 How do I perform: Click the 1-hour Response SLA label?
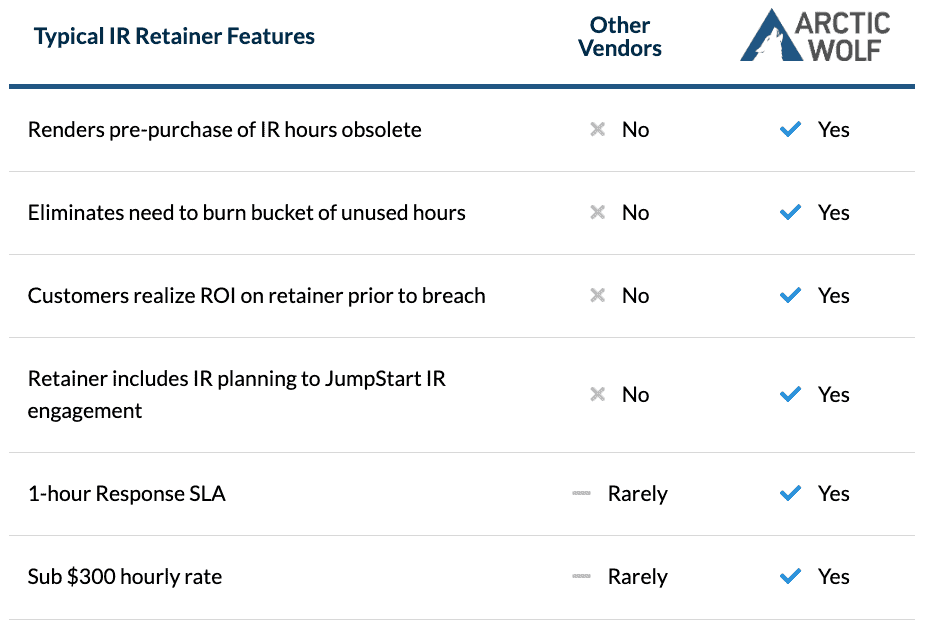click(x=126, y=494)
